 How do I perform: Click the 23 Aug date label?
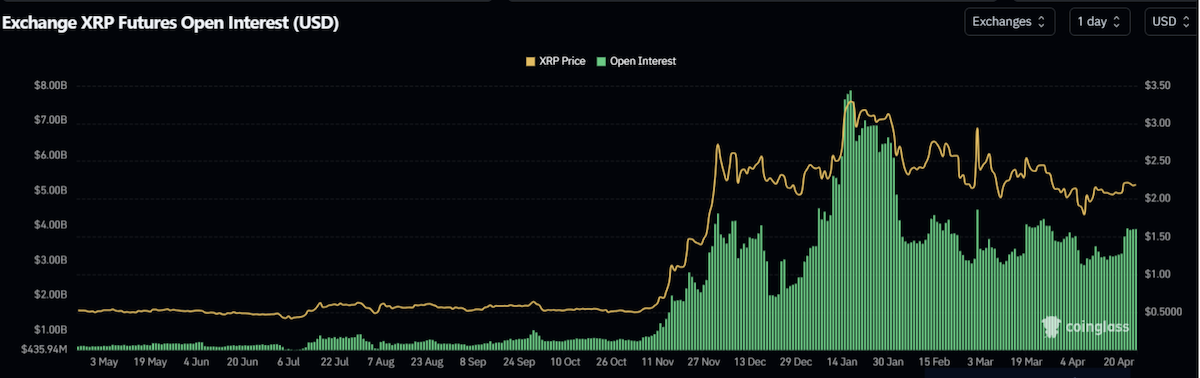pos(427,362)
